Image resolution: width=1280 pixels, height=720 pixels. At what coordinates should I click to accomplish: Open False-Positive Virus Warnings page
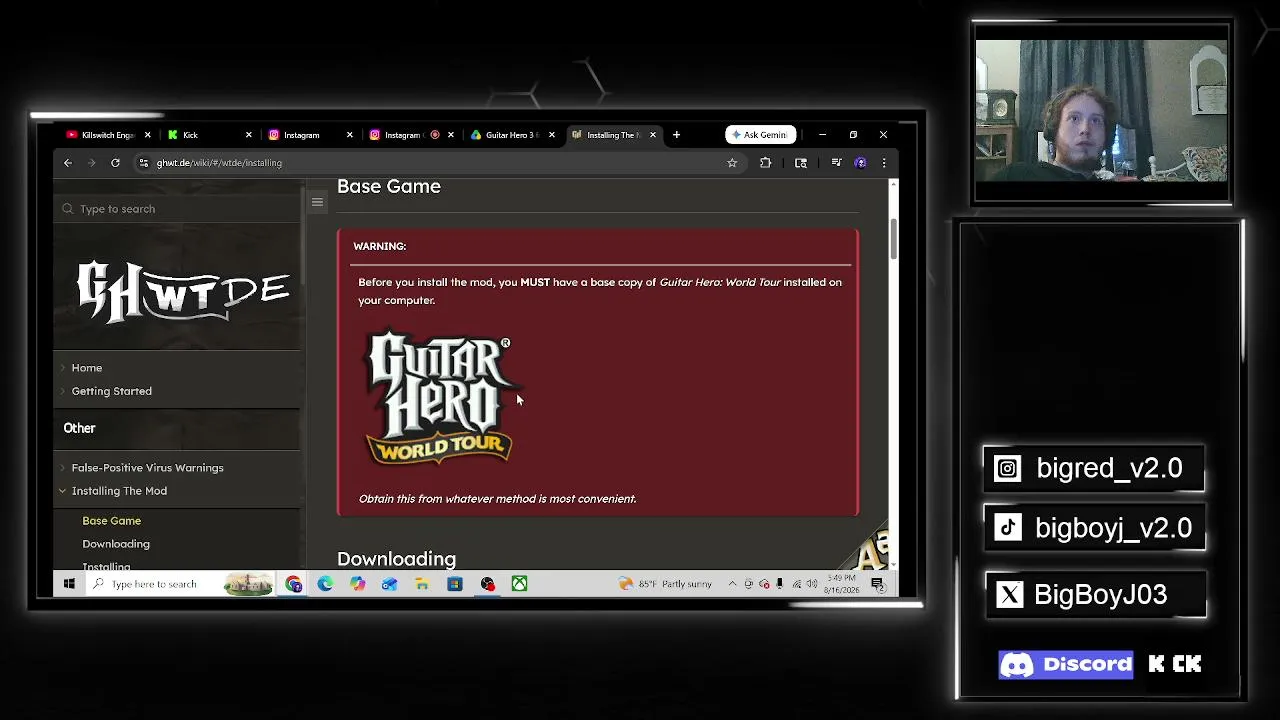(x=148, y=468)
